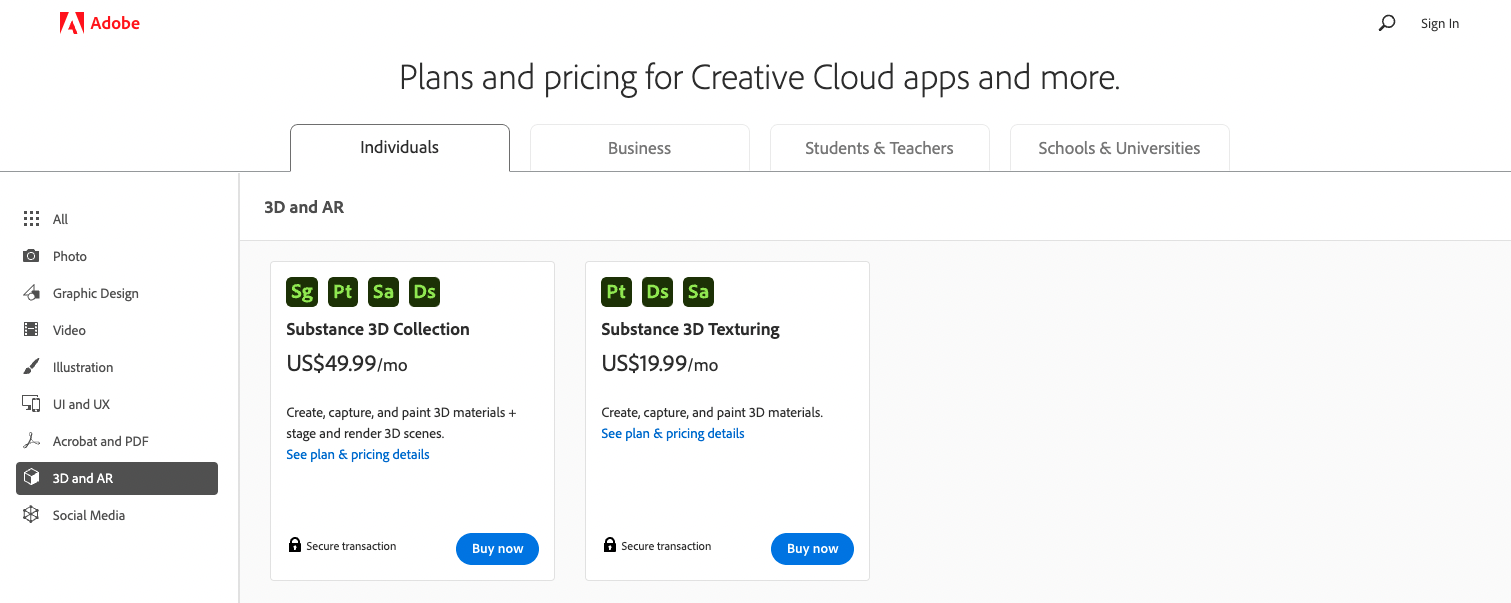Choose Video category label
Image resolution: width=1511 pixels, height=603 pixels.
[x=69, y=330]
